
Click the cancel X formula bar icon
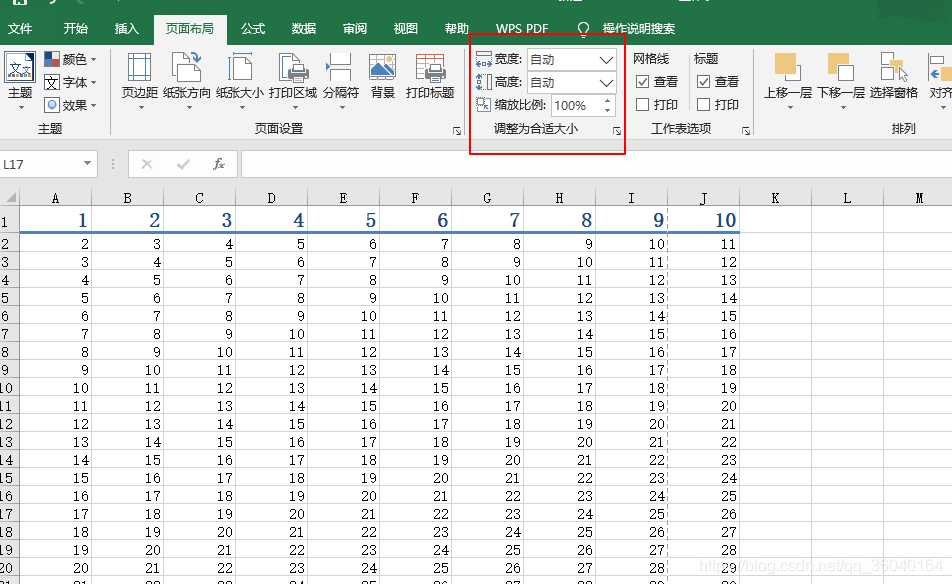click(x=147, y=164)
